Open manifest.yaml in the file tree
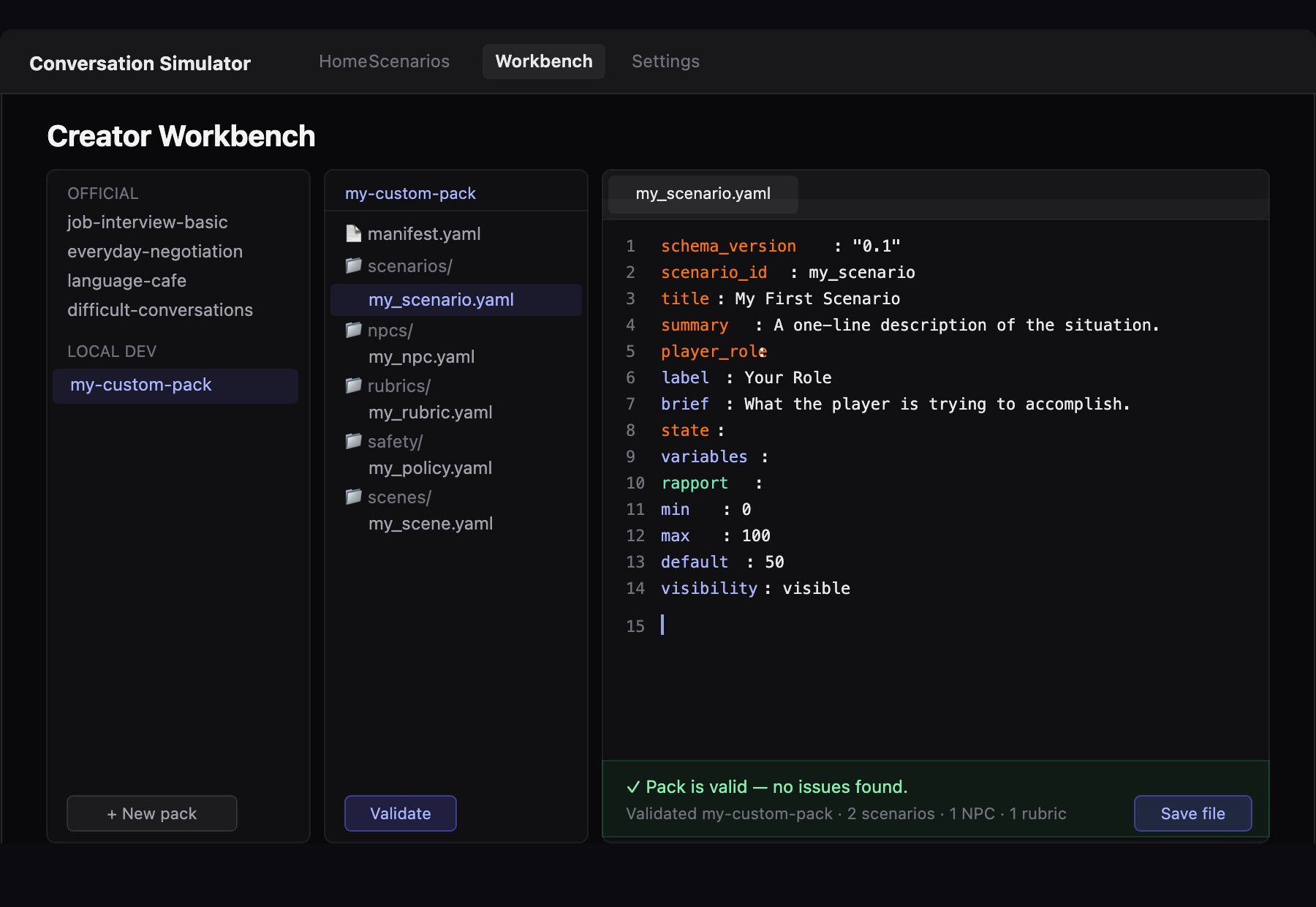This screenshot has width=1316, height=907. [x=424, y=234]
